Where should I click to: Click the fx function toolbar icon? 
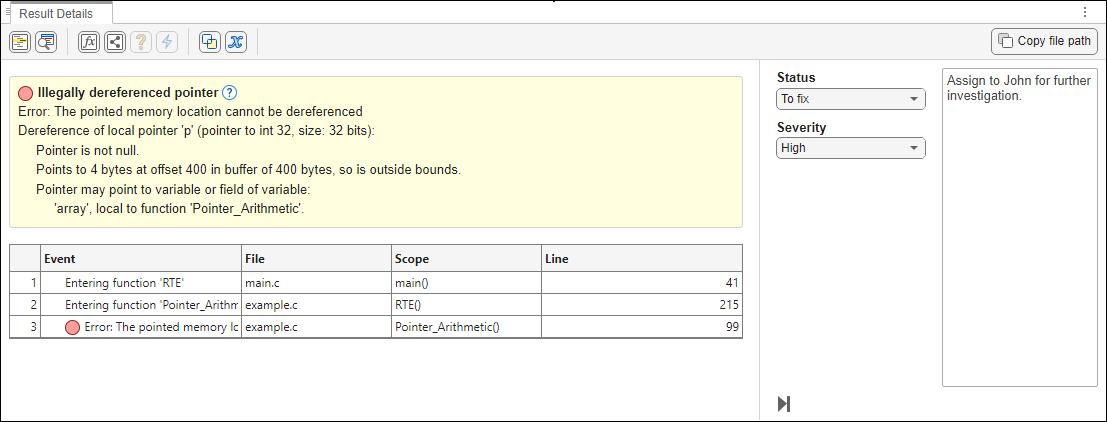(x=89, y=42)
